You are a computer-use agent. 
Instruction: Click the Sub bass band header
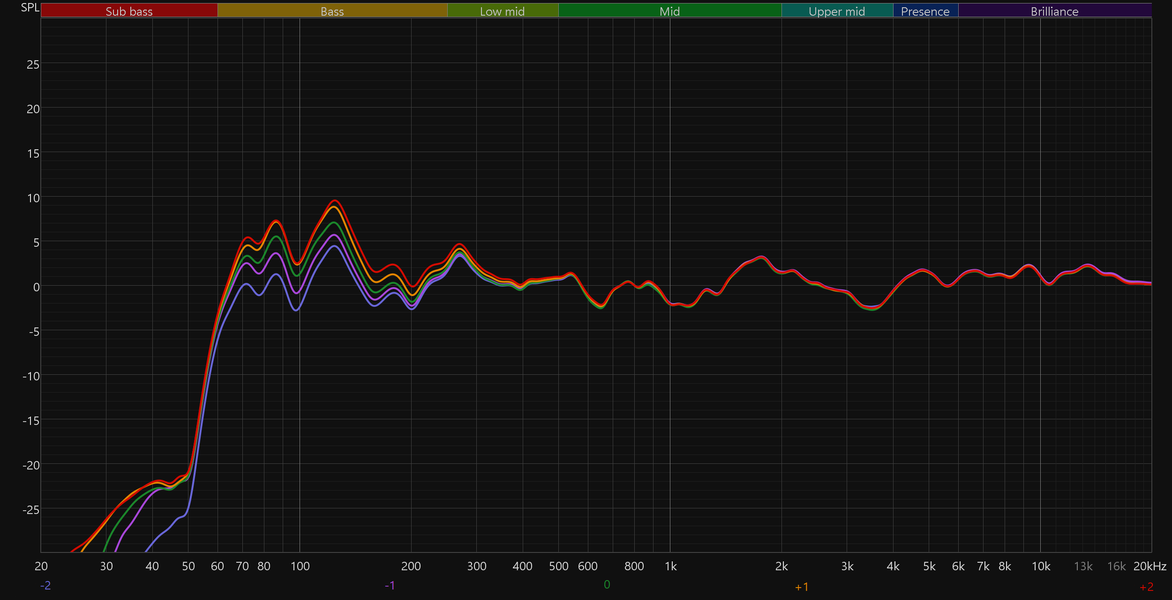129,11
